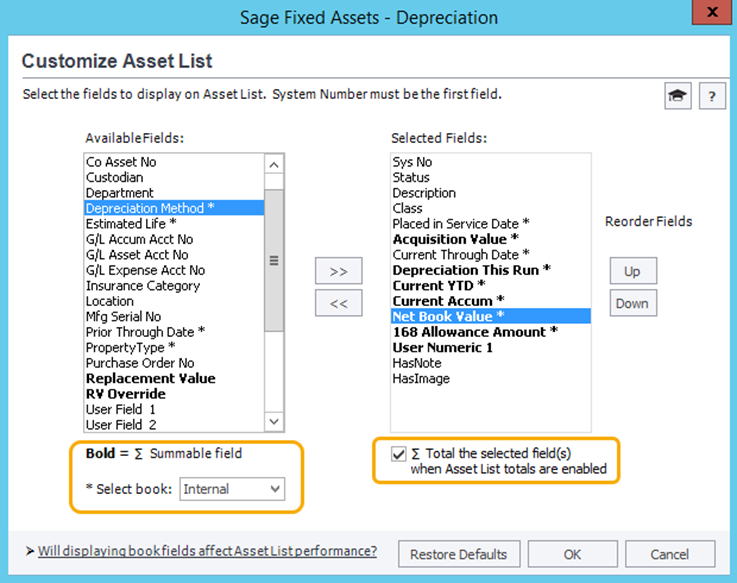
Task: Select Depreciation This Run in Selected Fields
Action: [x=471, y=270]
